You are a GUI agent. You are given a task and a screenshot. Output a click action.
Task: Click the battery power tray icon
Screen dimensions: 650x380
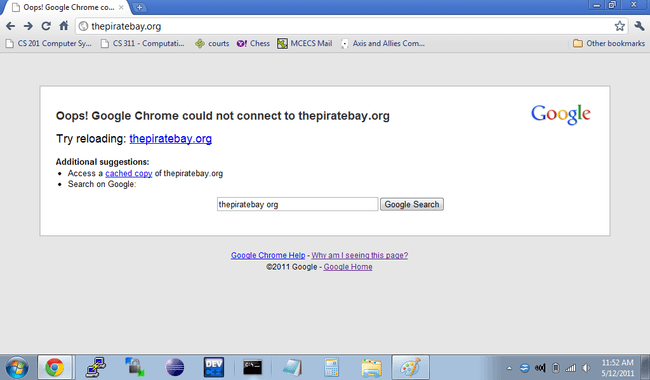pyautogui.click(x=555, y=368)
